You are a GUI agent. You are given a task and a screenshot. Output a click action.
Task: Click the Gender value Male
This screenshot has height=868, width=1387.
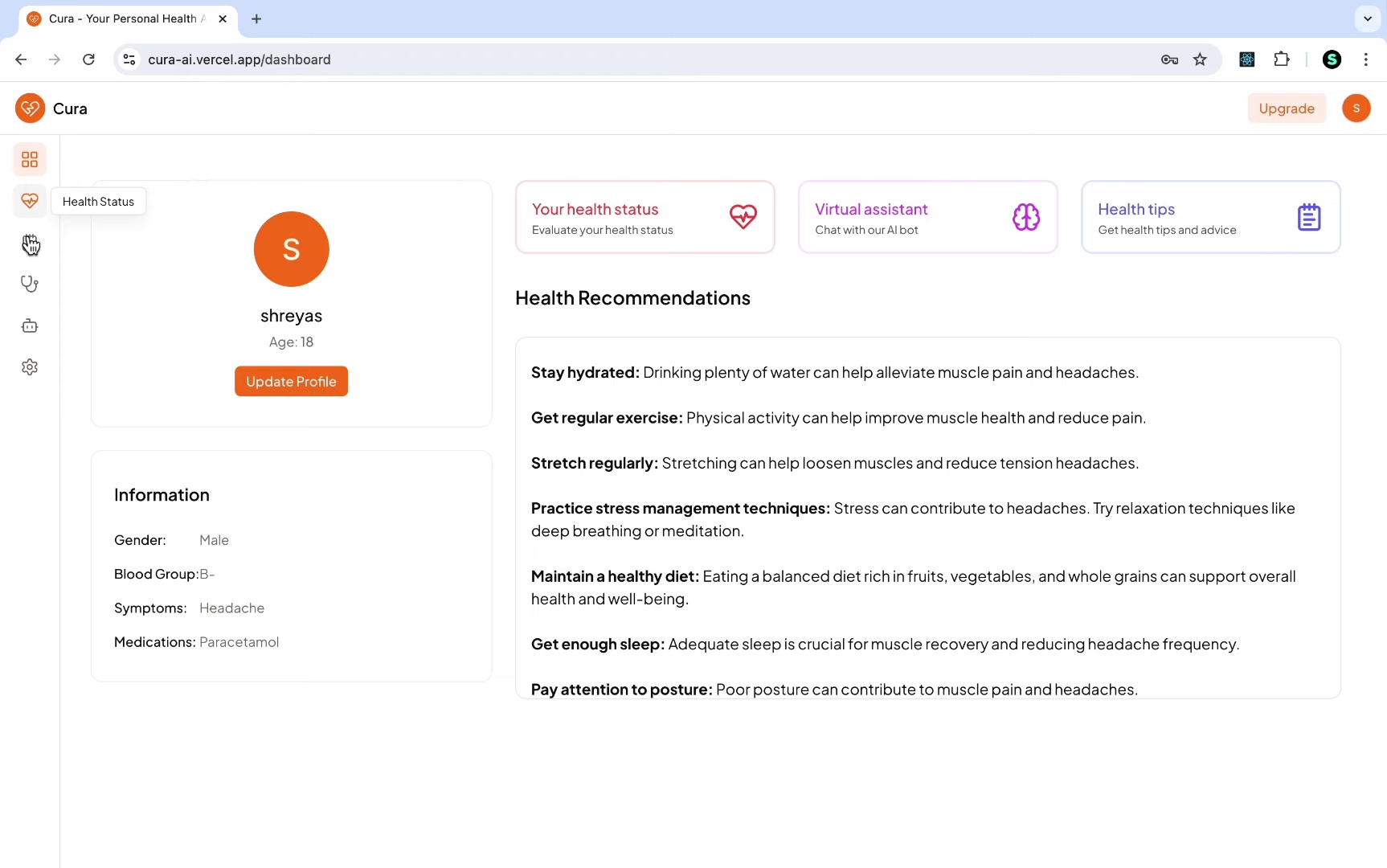click(x=214, y=540)
